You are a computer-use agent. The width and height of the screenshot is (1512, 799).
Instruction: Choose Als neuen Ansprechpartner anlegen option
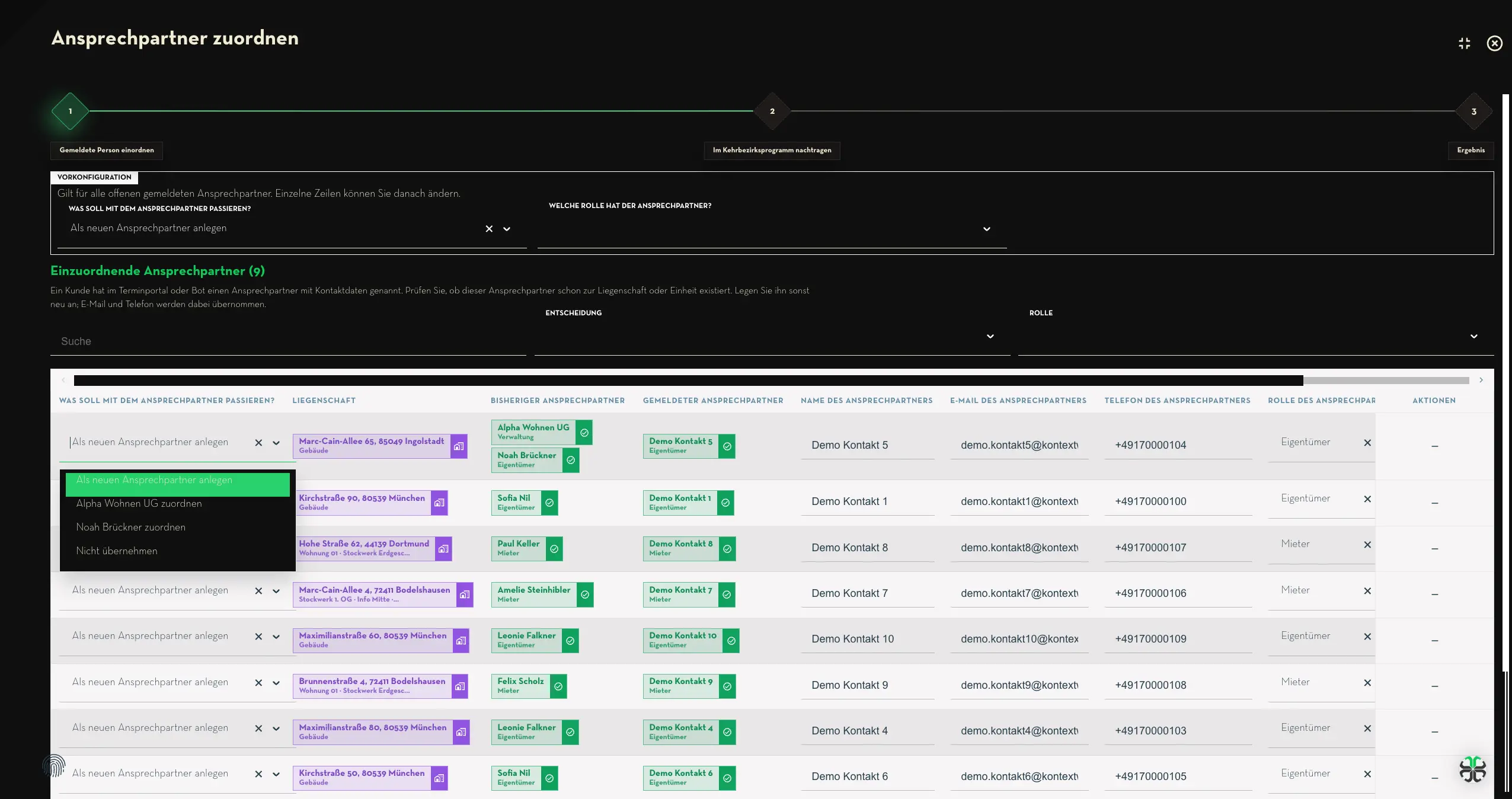point(178,484)
